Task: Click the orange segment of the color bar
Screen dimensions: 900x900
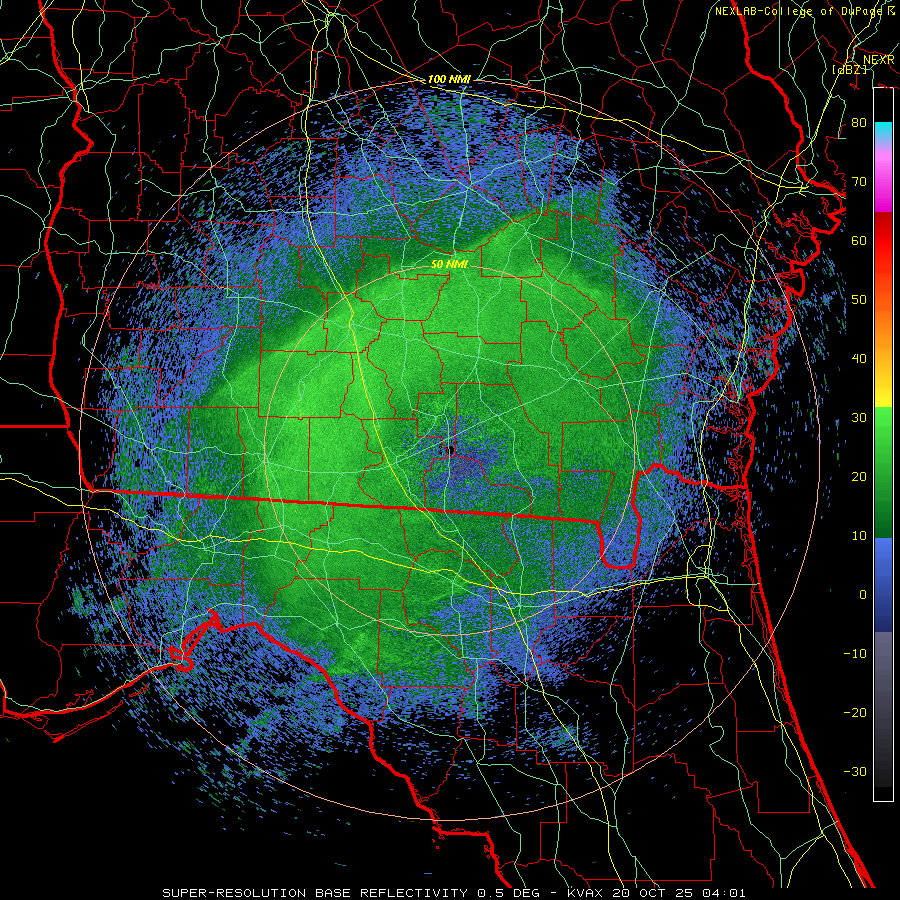Action: (883, 330)
